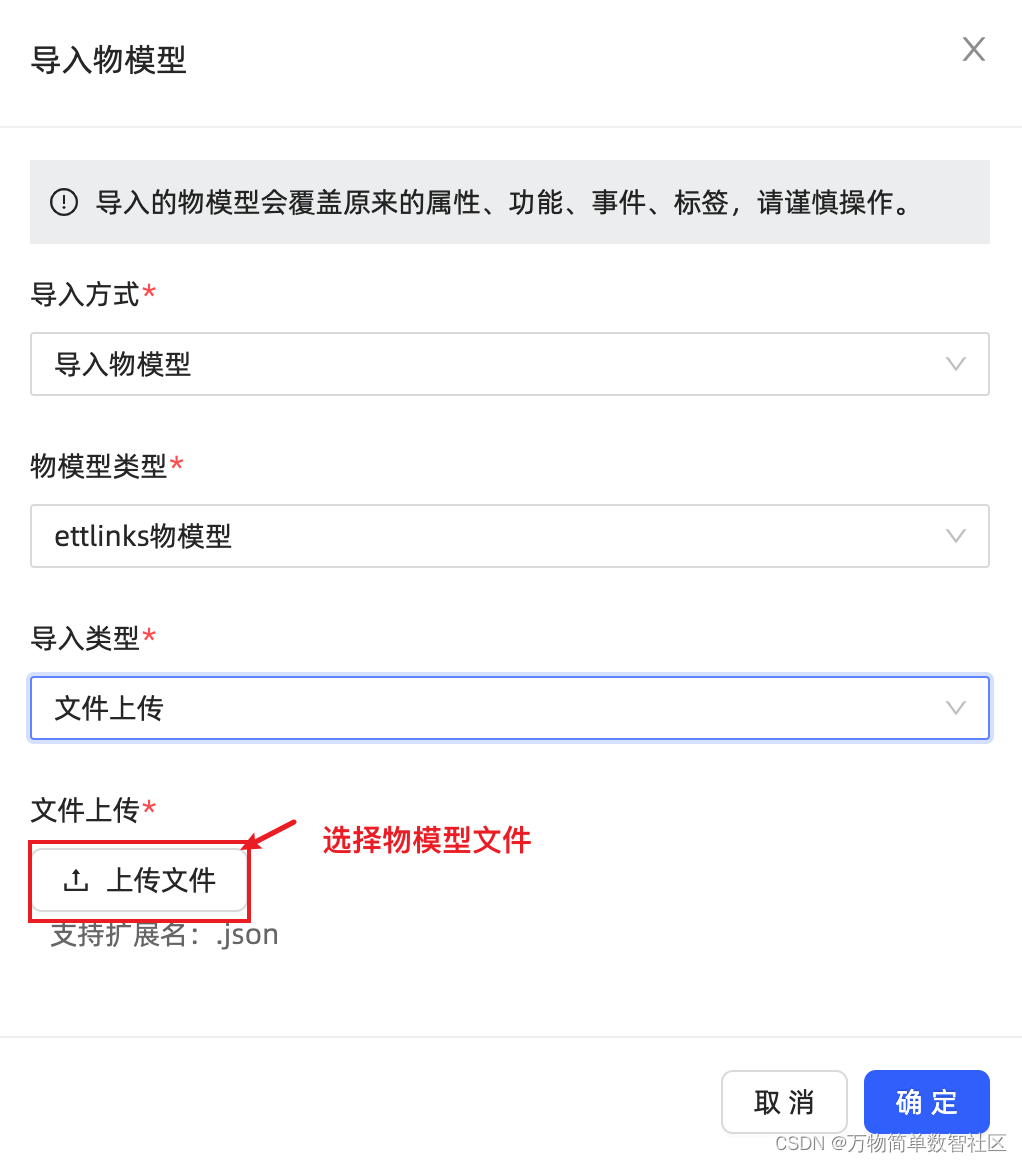Viewport: 1022px width, 1162px height.
Task: Click the 支持扩展名 .json hint text
Action: click(165, 935)
